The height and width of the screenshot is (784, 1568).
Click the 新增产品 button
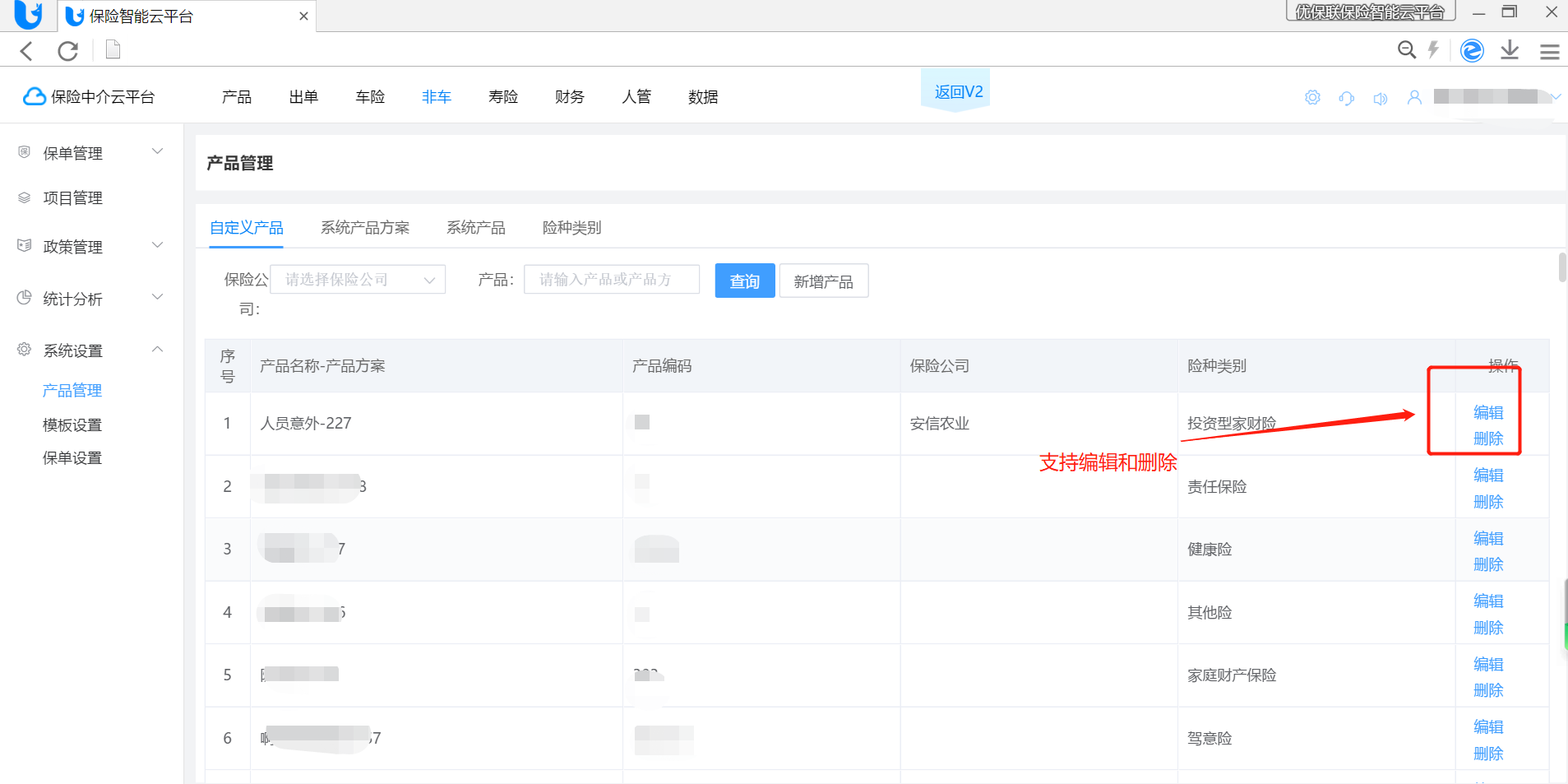(x=824, y=281)
